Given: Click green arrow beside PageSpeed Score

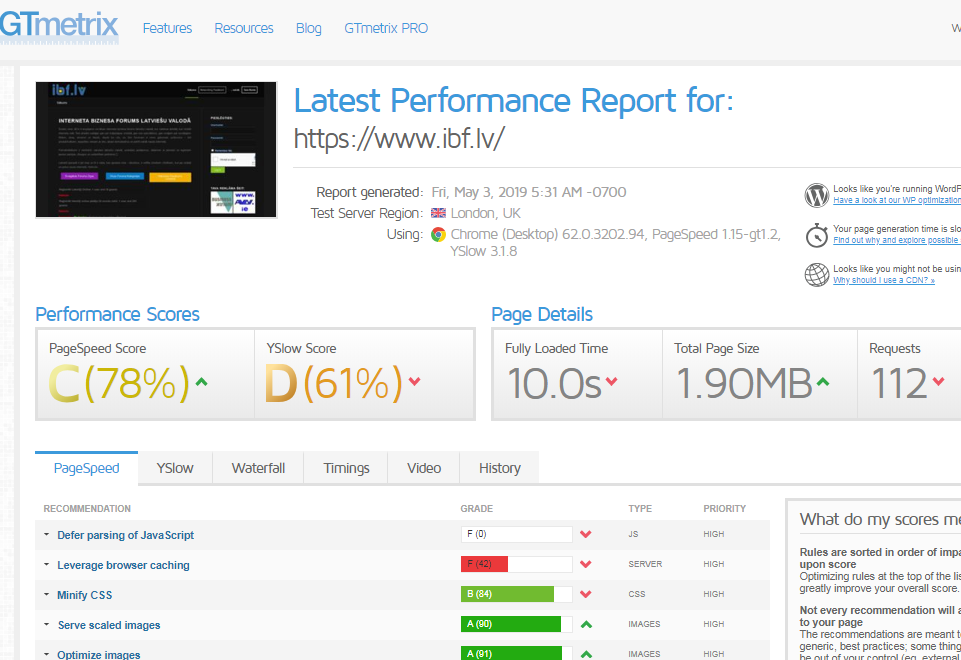Looking at the screenshot, I should 202,381.
